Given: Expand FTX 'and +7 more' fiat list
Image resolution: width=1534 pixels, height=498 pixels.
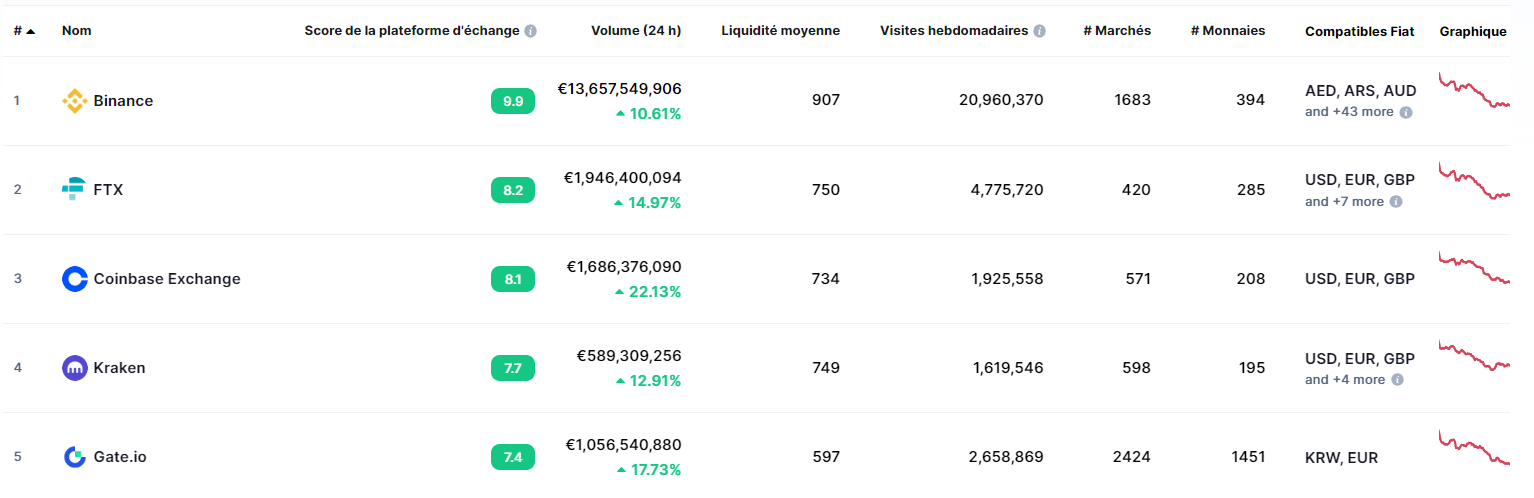Looking at the screenshot, I should [x=1344, y=201].
